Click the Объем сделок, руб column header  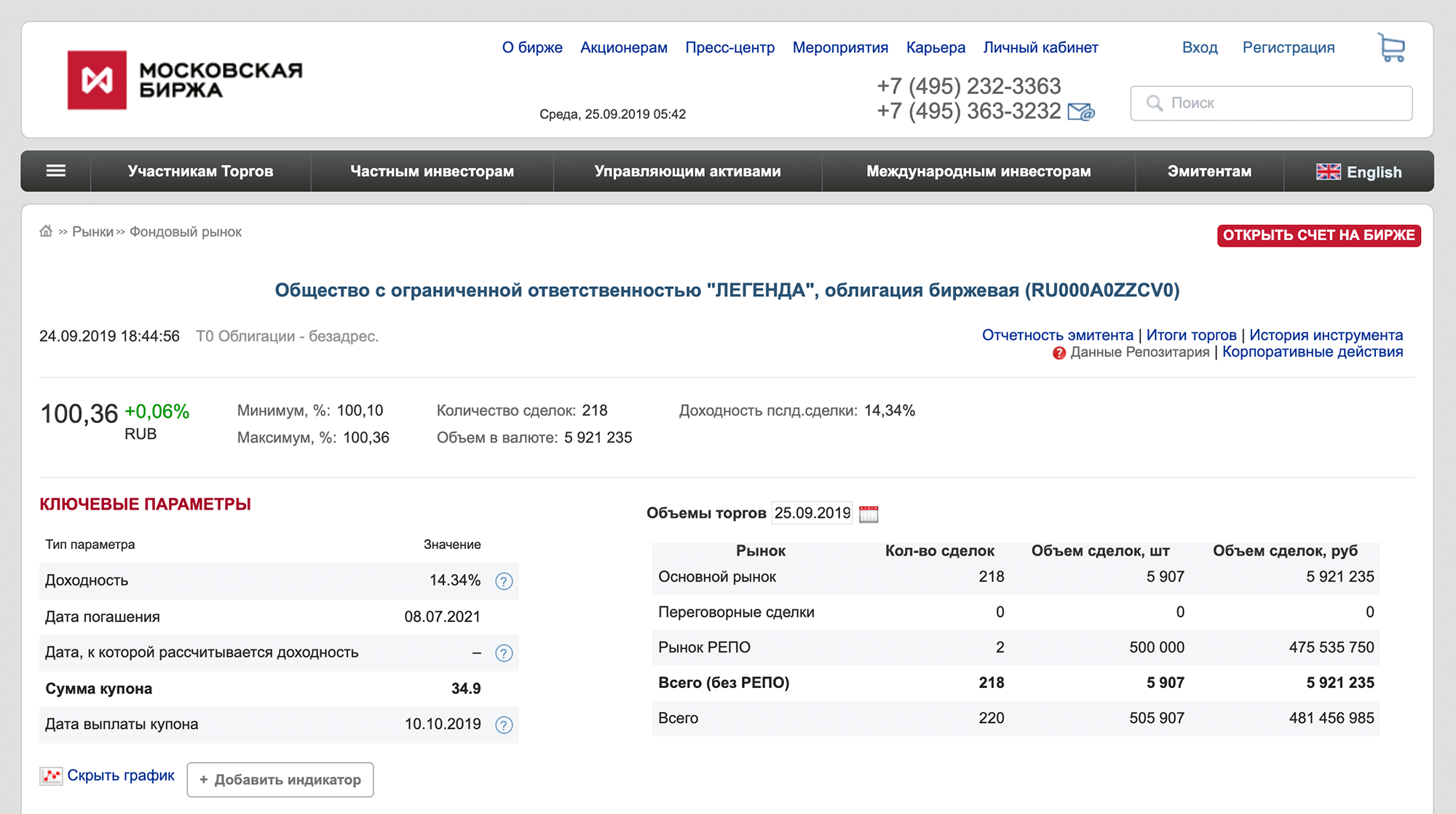(1285, 551)
